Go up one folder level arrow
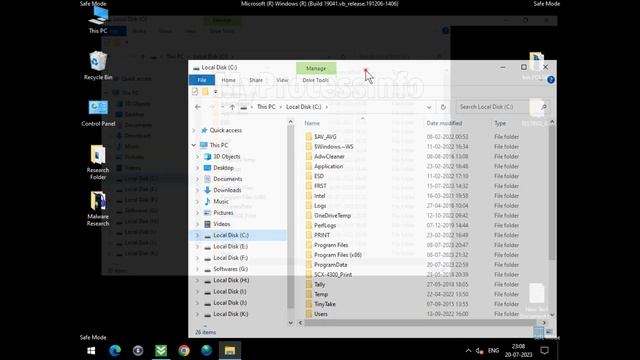 232,107
